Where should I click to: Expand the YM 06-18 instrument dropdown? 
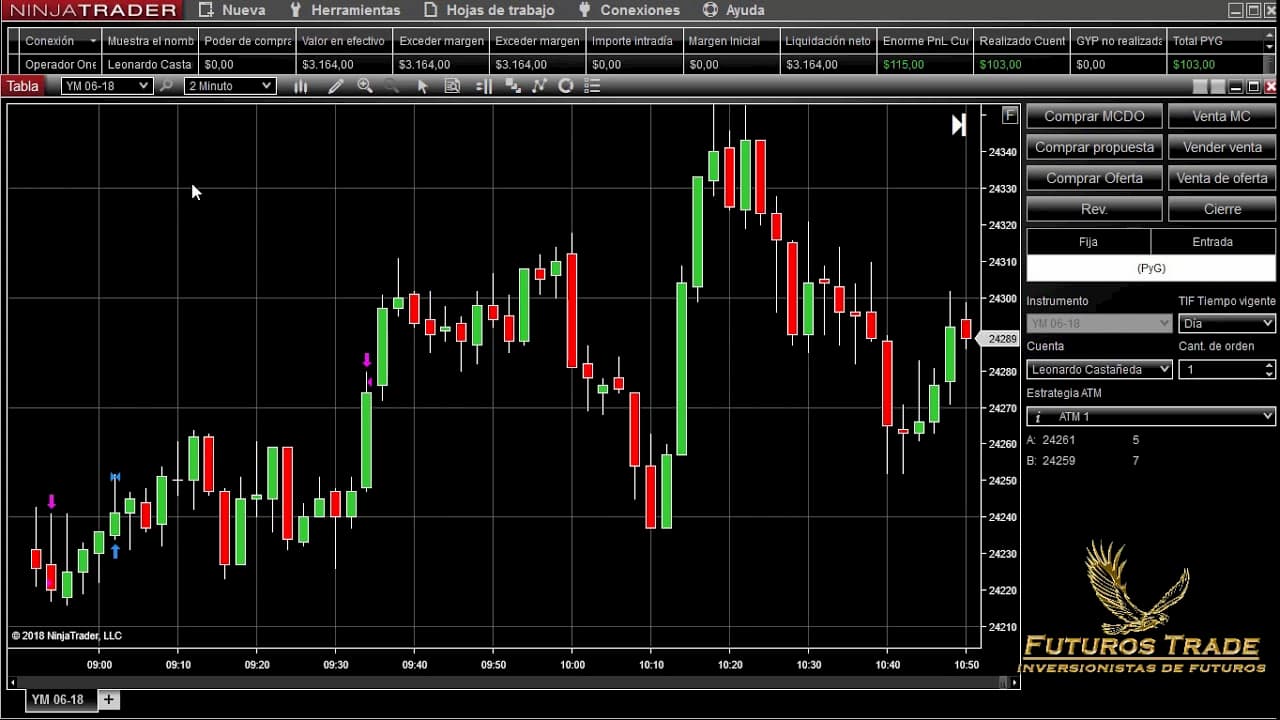click(106, 86)
